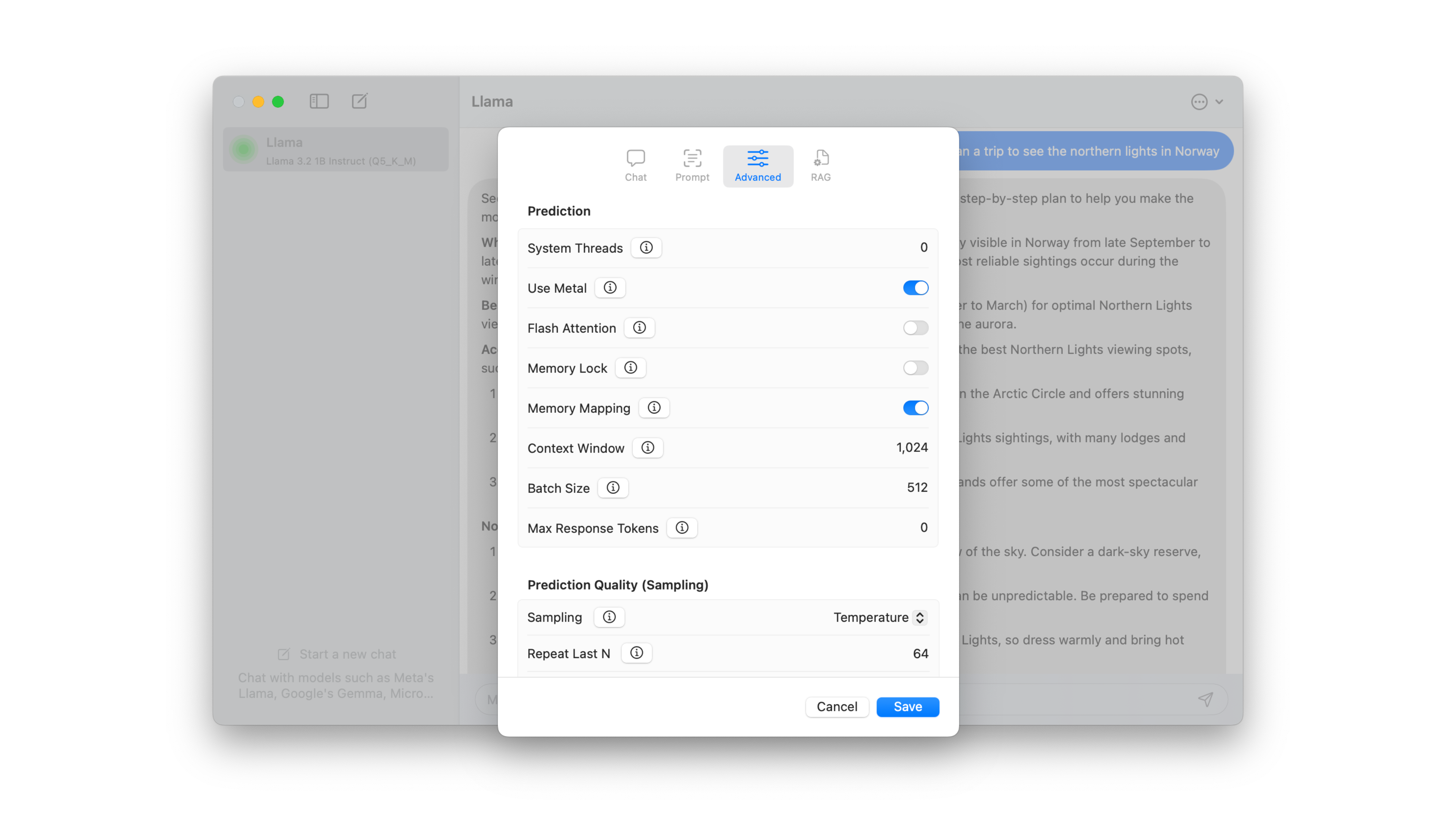Edit the Max Response Tokens value 0
1456x815 pixels.
924,527
